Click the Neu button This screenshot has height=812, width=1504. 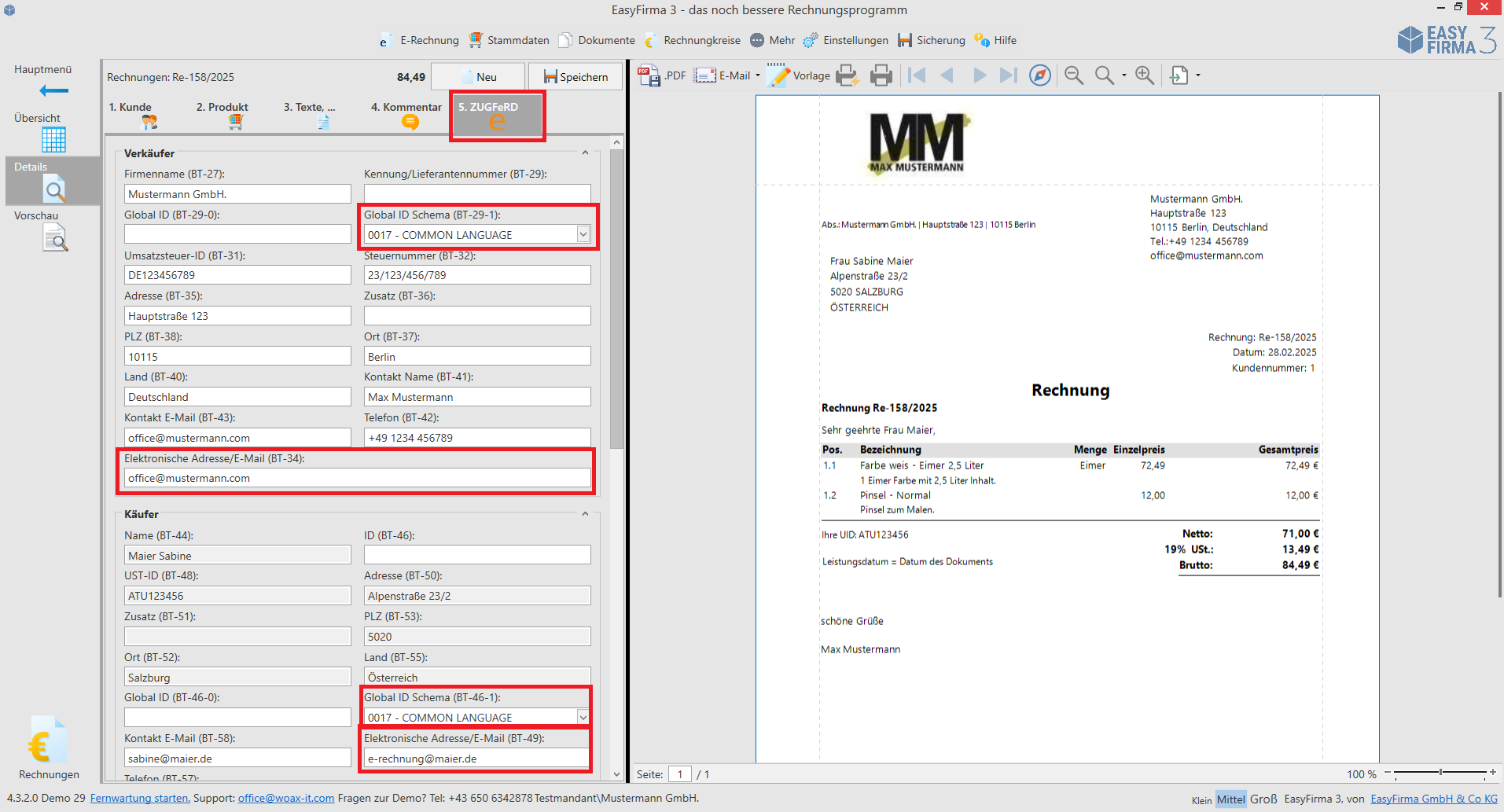(478, 77)
